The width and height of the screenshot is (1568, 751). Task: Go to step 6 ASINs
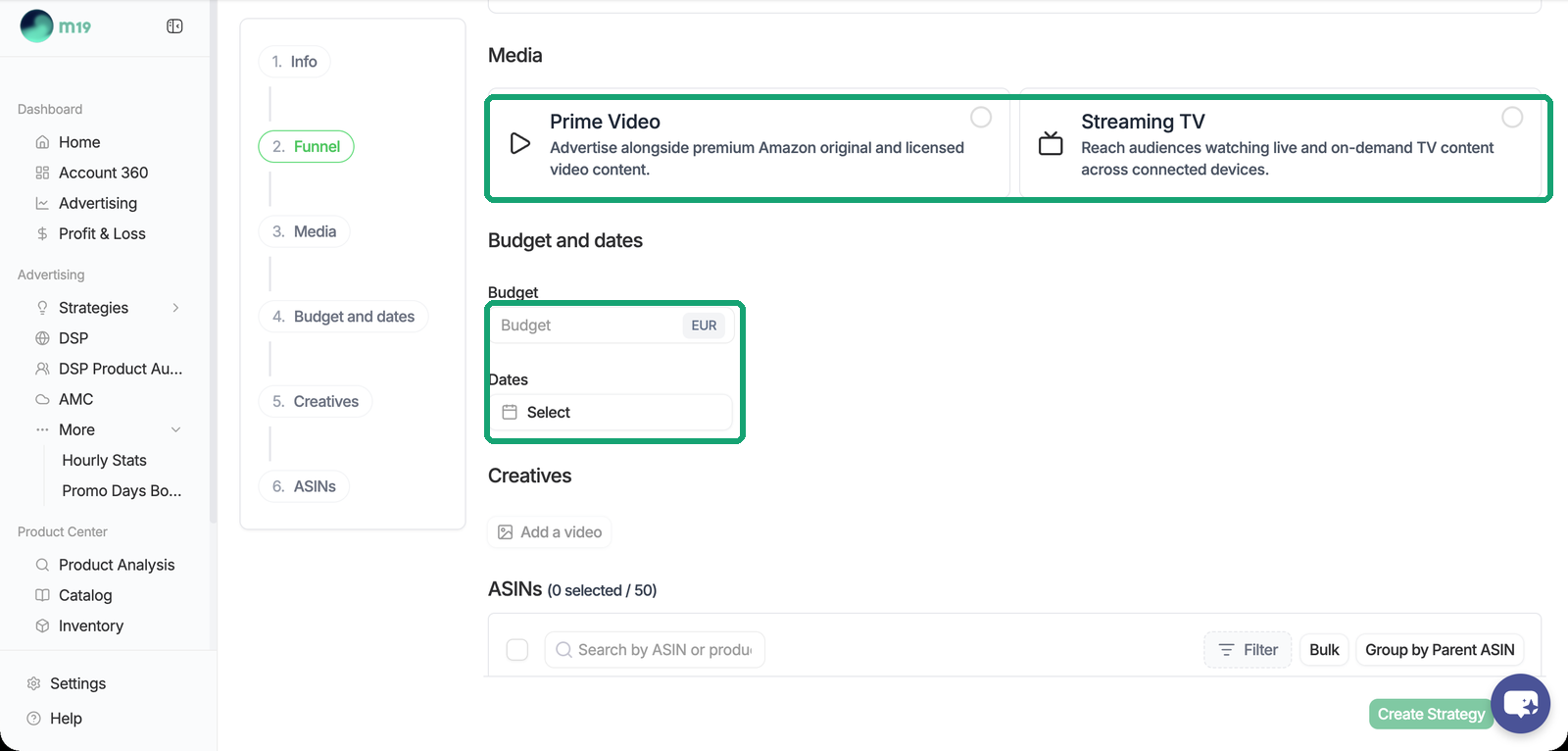[x=305, y=486]
